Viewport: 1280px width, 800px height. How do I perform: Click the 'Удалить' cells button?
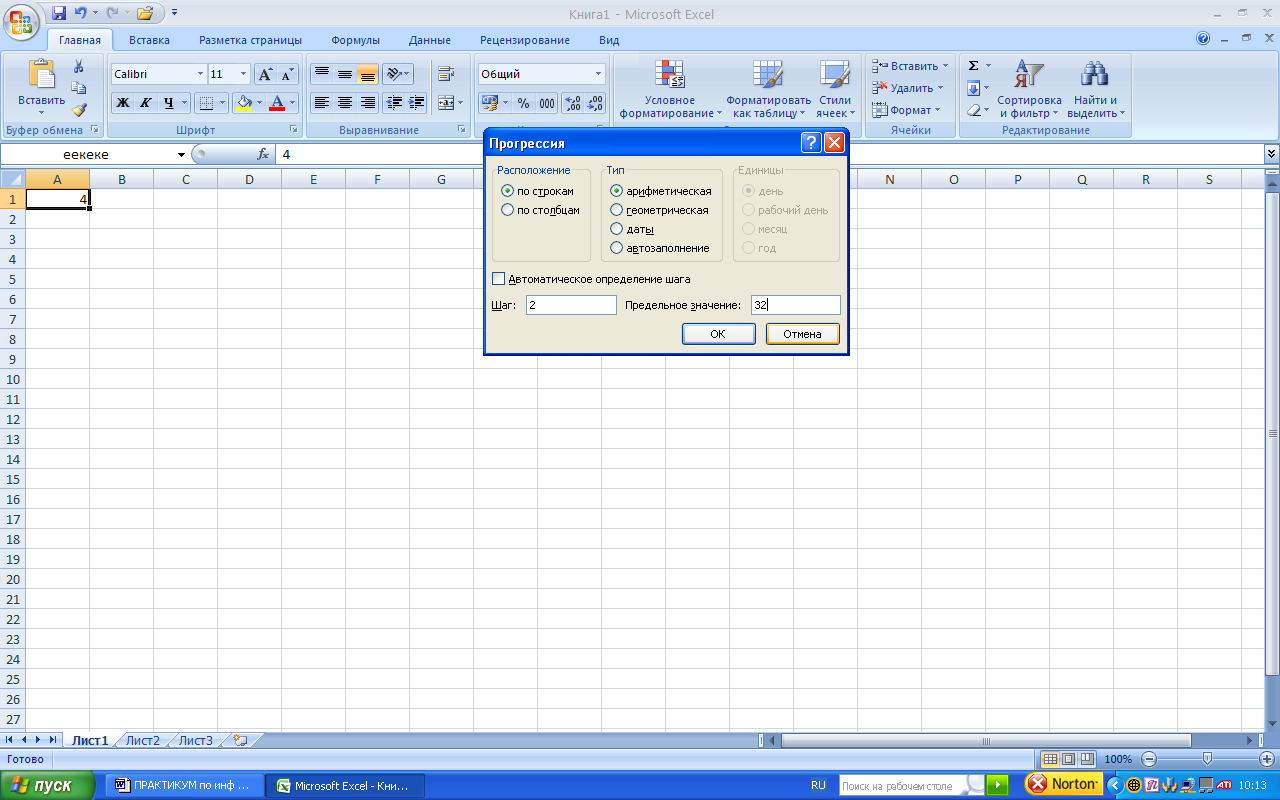[908, 88]
